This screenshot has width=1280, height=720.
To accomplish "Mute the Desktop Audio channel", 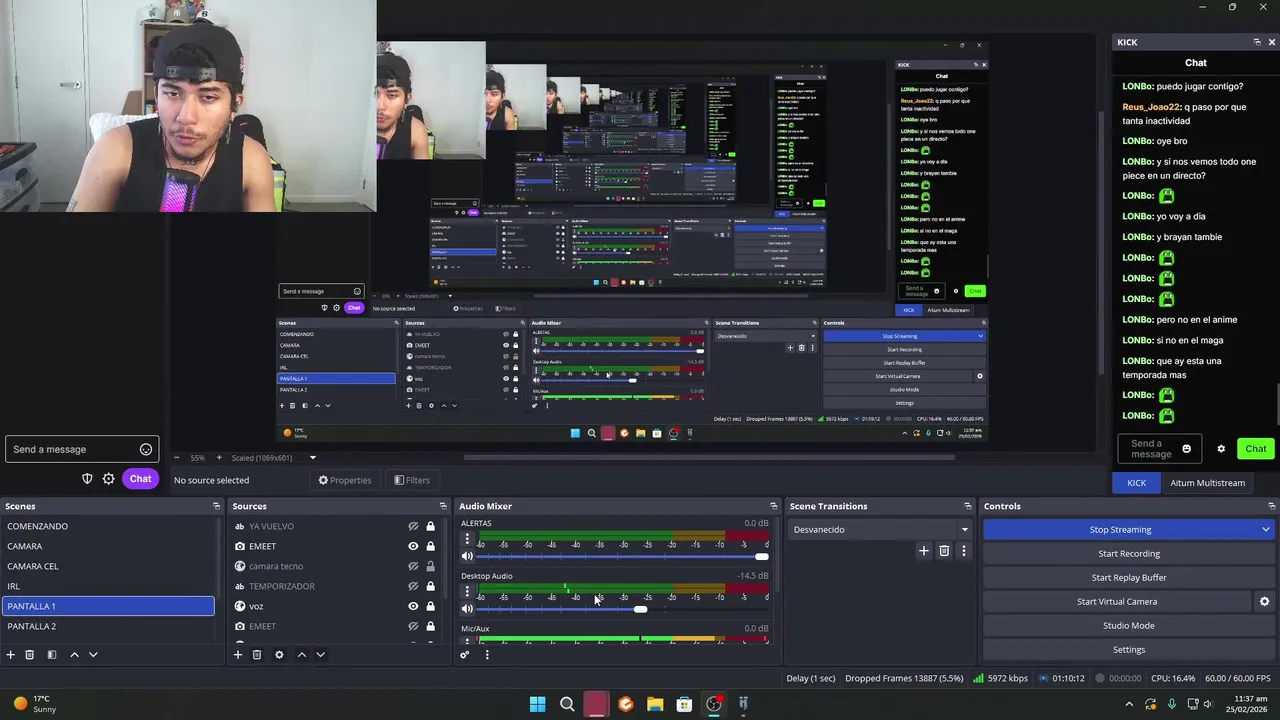I will pyautogui.click(x=467, y=609).
